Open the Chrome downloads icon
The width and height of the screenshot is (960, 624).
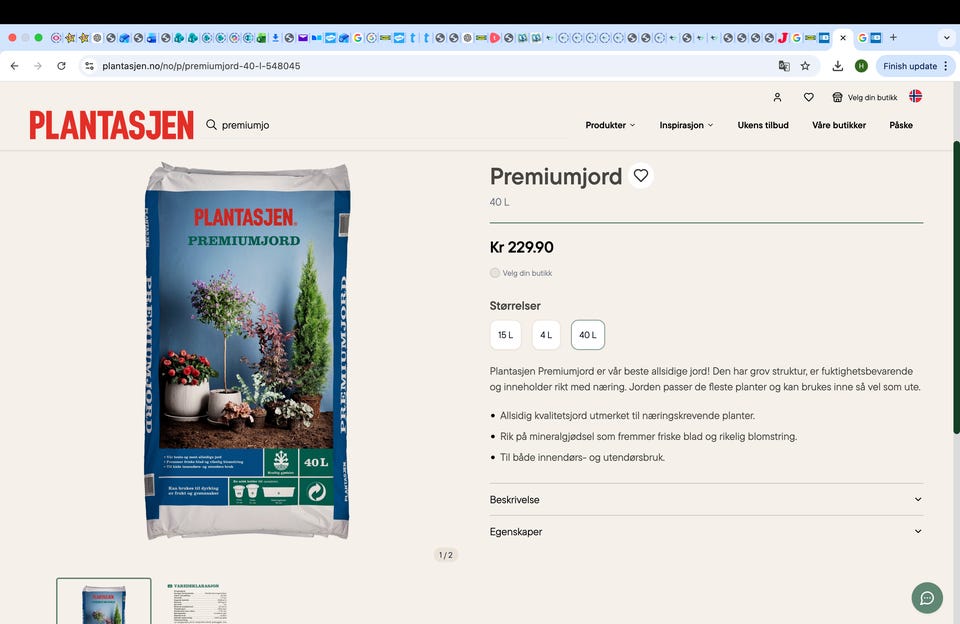point(838,66)
